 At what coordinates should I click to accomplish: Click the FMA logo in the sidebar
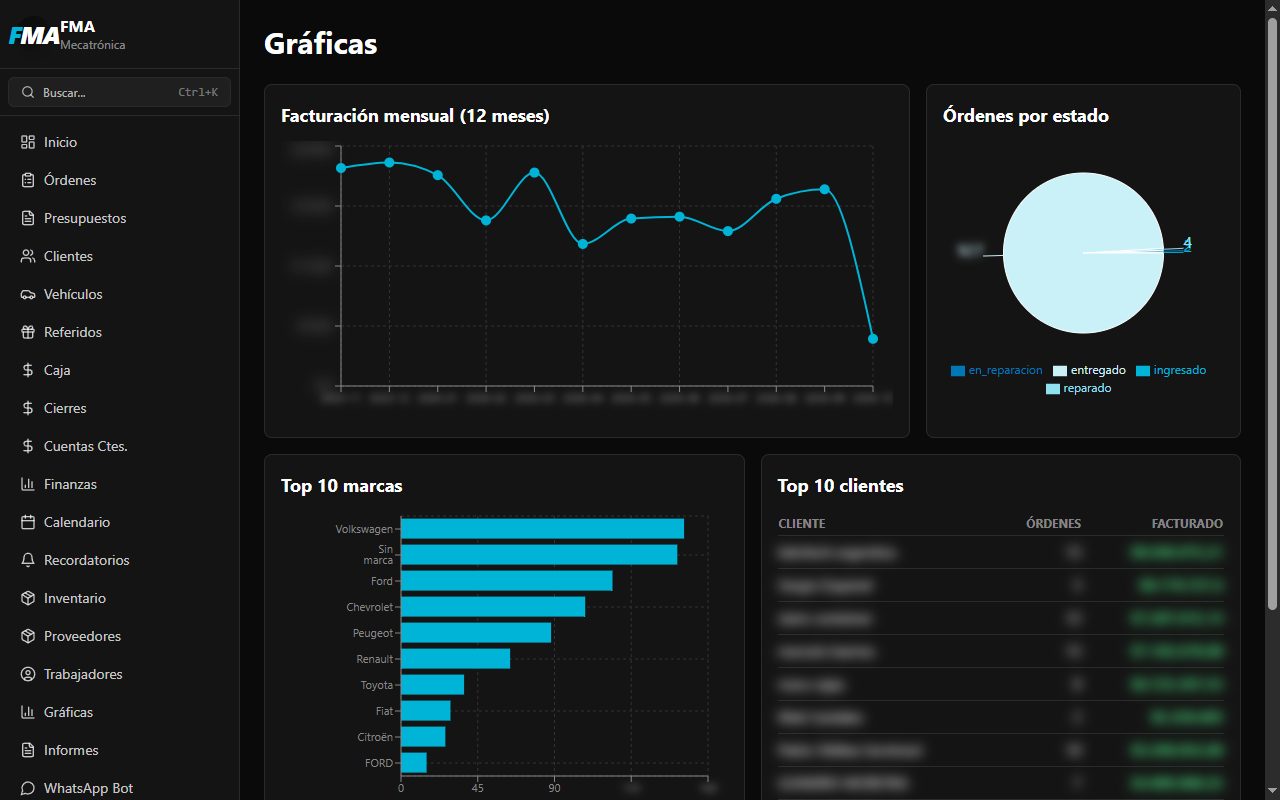coord(33,36)
